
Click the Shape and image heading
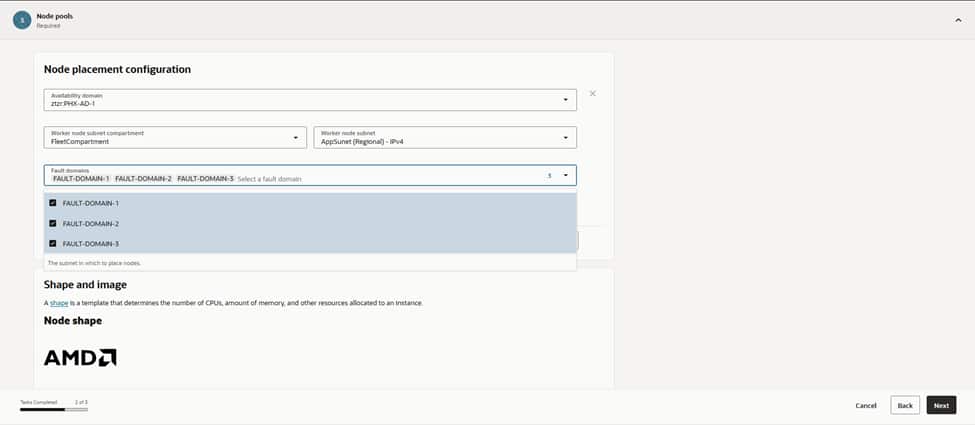point(85,284)
